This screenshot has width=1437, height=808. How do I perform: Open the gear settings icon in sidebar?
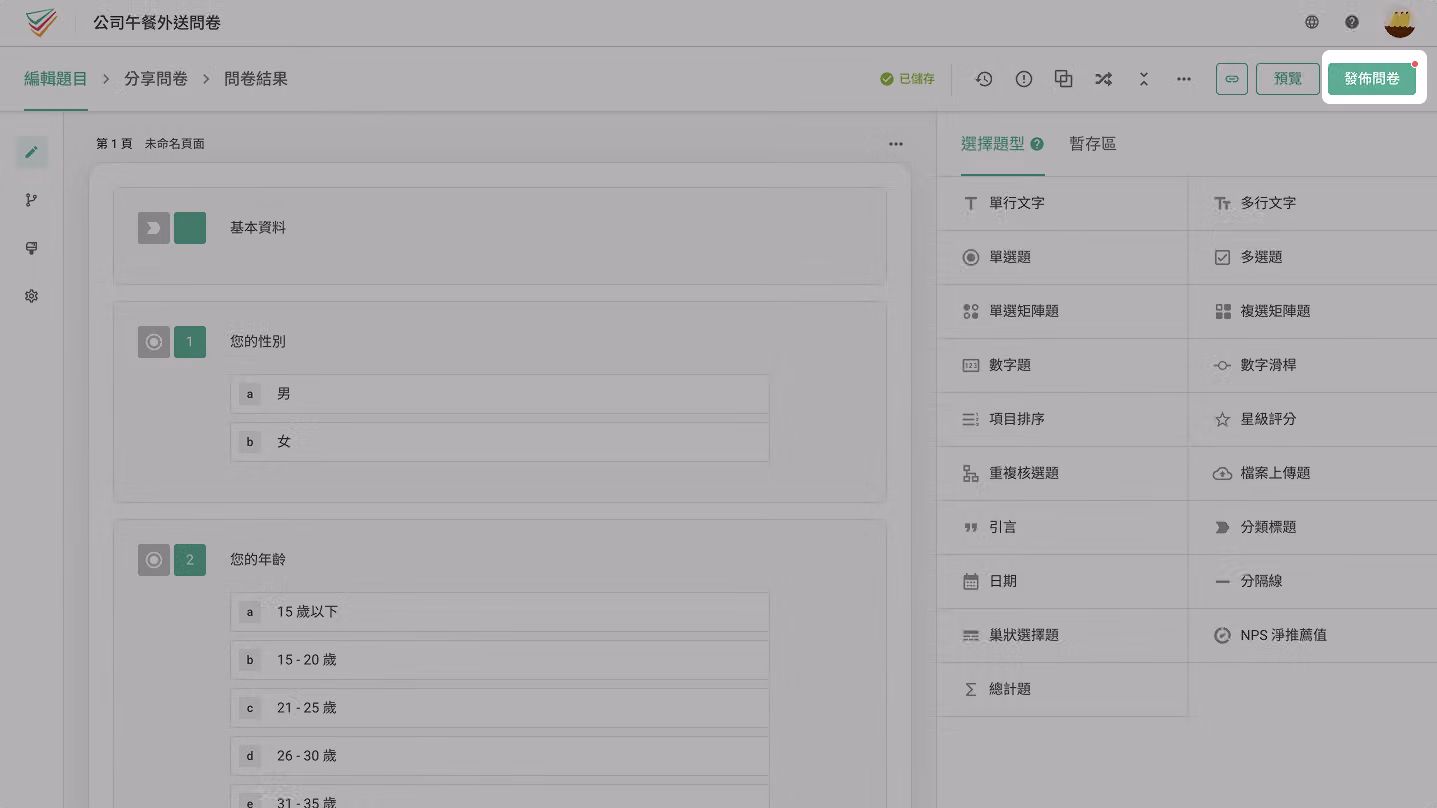click(32, 296)
